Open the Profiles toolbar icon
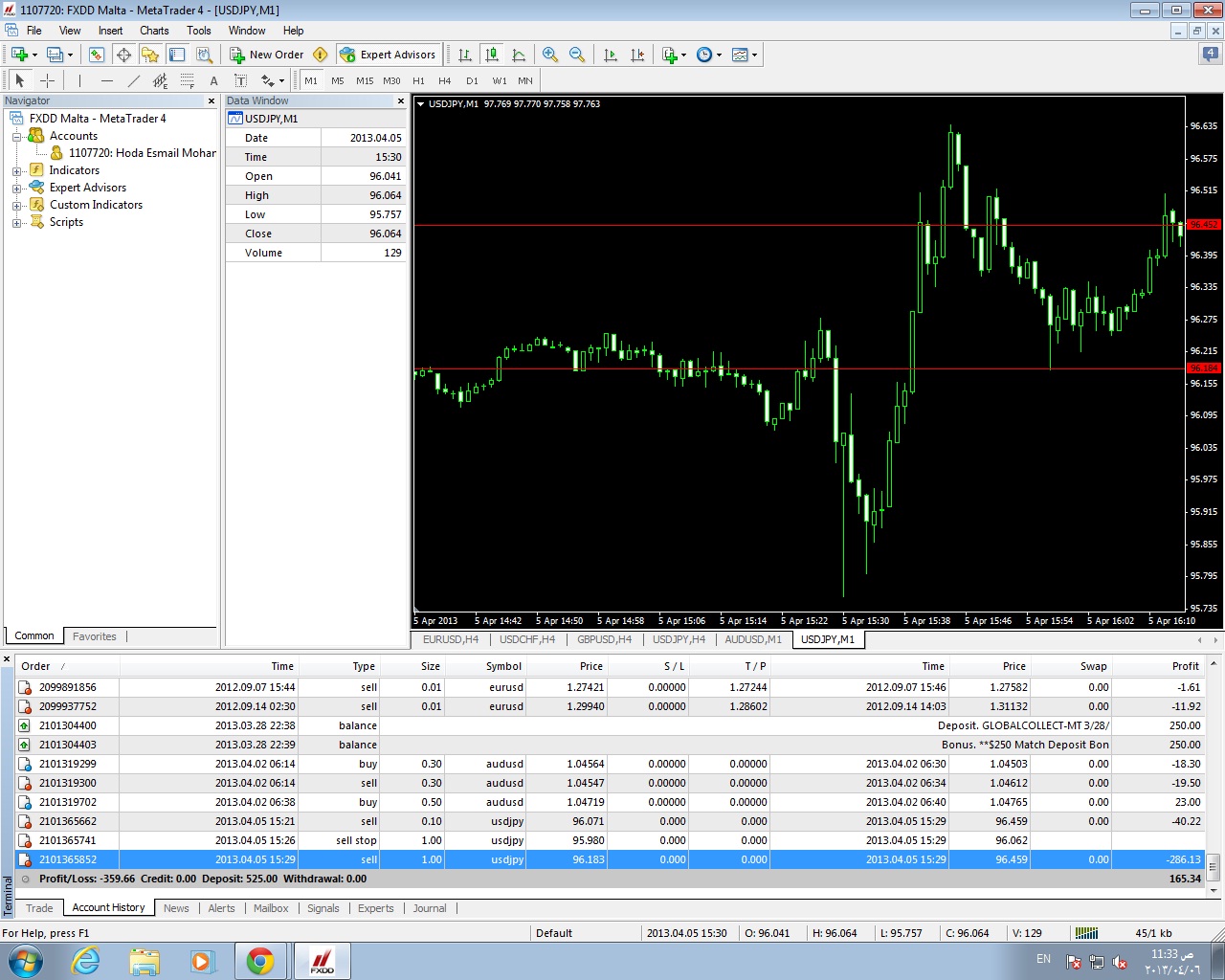1225x980 pixels. [x=56, y=55]
